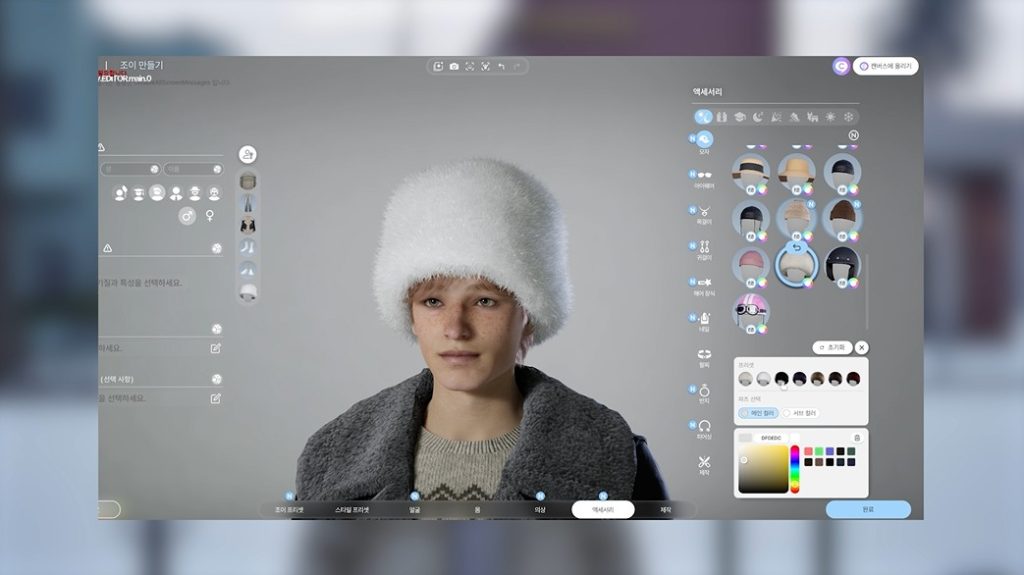
Task: Pick the dark red preset hat color
Action: point(853,378)
